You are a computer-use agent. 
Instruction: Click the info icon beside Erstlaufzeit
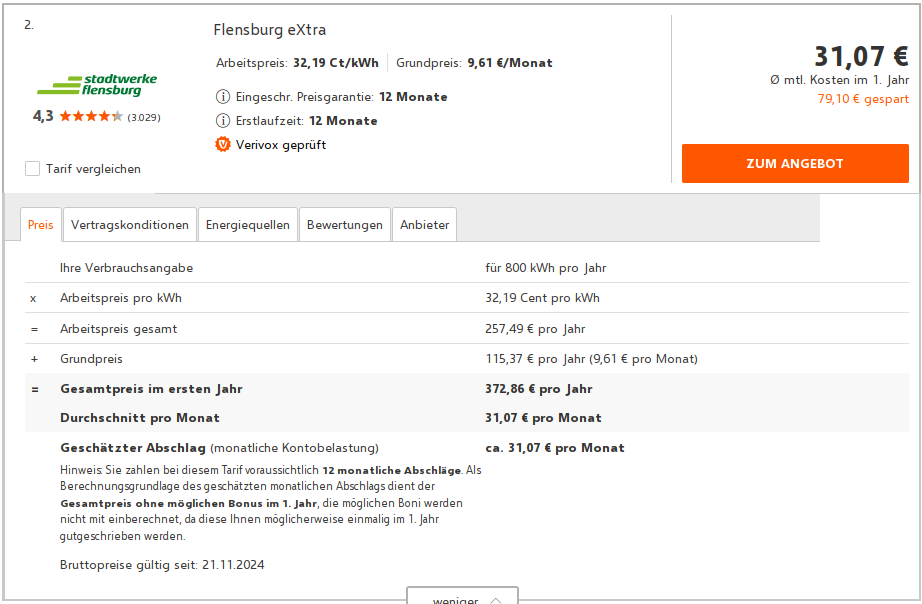(223, 121)
